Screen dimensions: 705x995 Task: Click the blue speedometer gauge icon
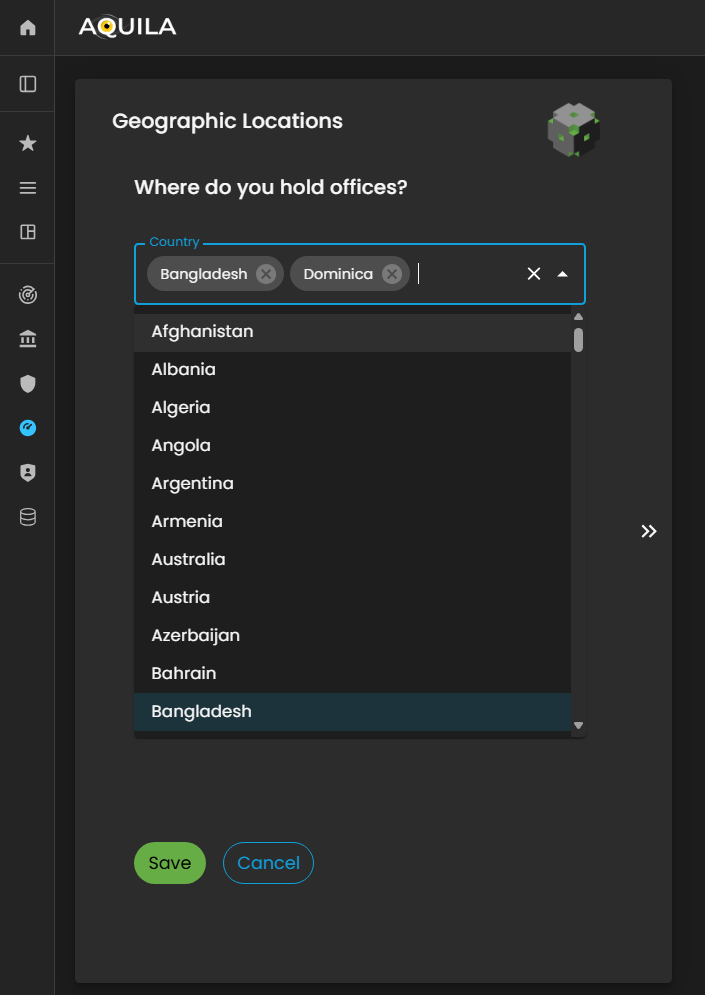click(x=28, y=428)
